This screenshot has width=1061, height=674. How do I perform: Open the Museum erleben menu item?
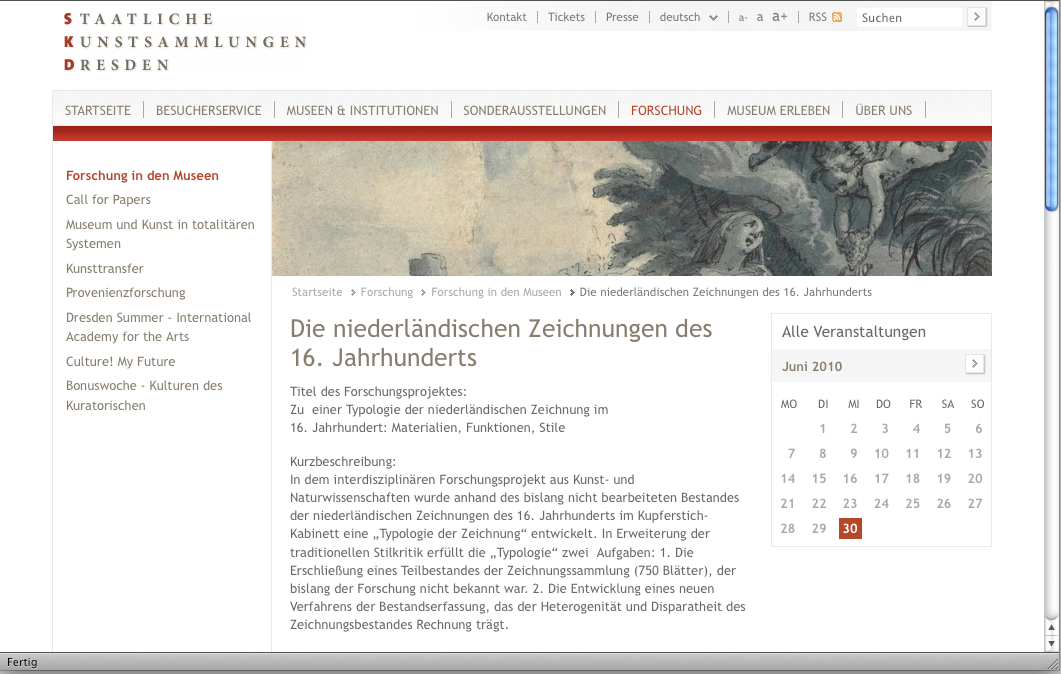pyautogui.click(x=778, y=110)
